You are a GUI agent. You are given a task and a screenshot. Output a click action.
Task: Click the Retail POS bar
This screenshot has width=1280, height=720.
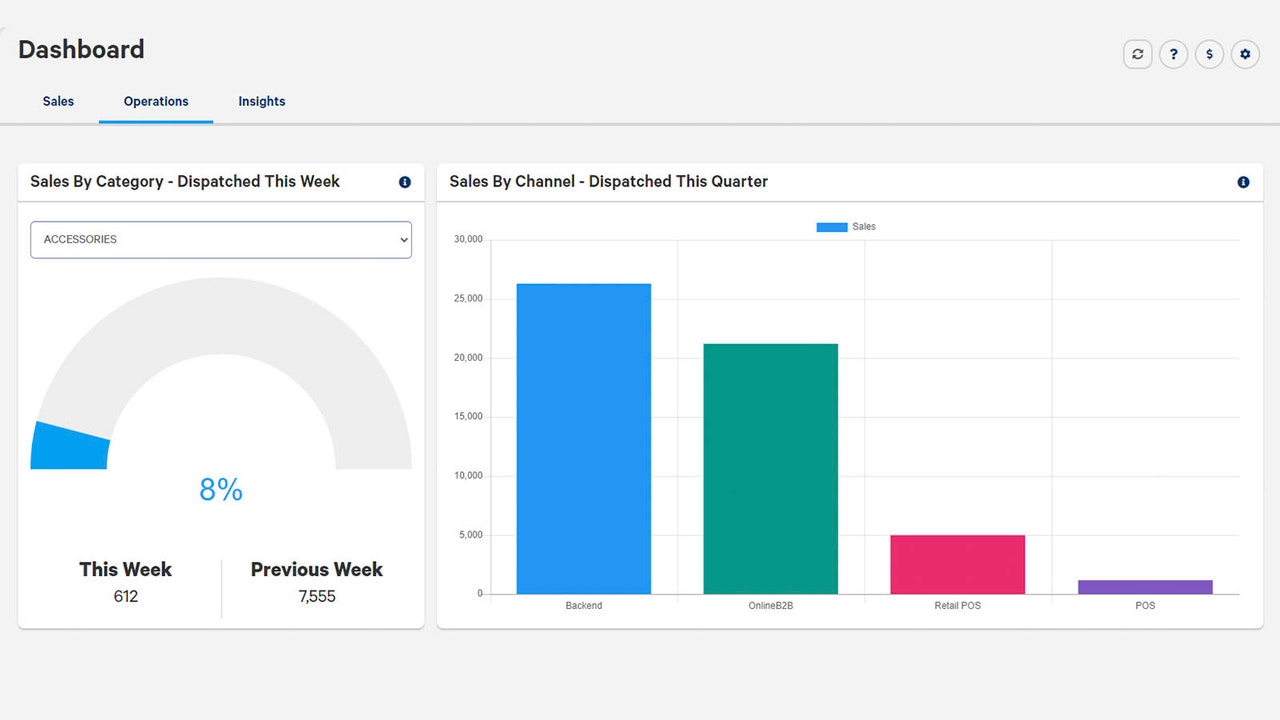(957, 562)
